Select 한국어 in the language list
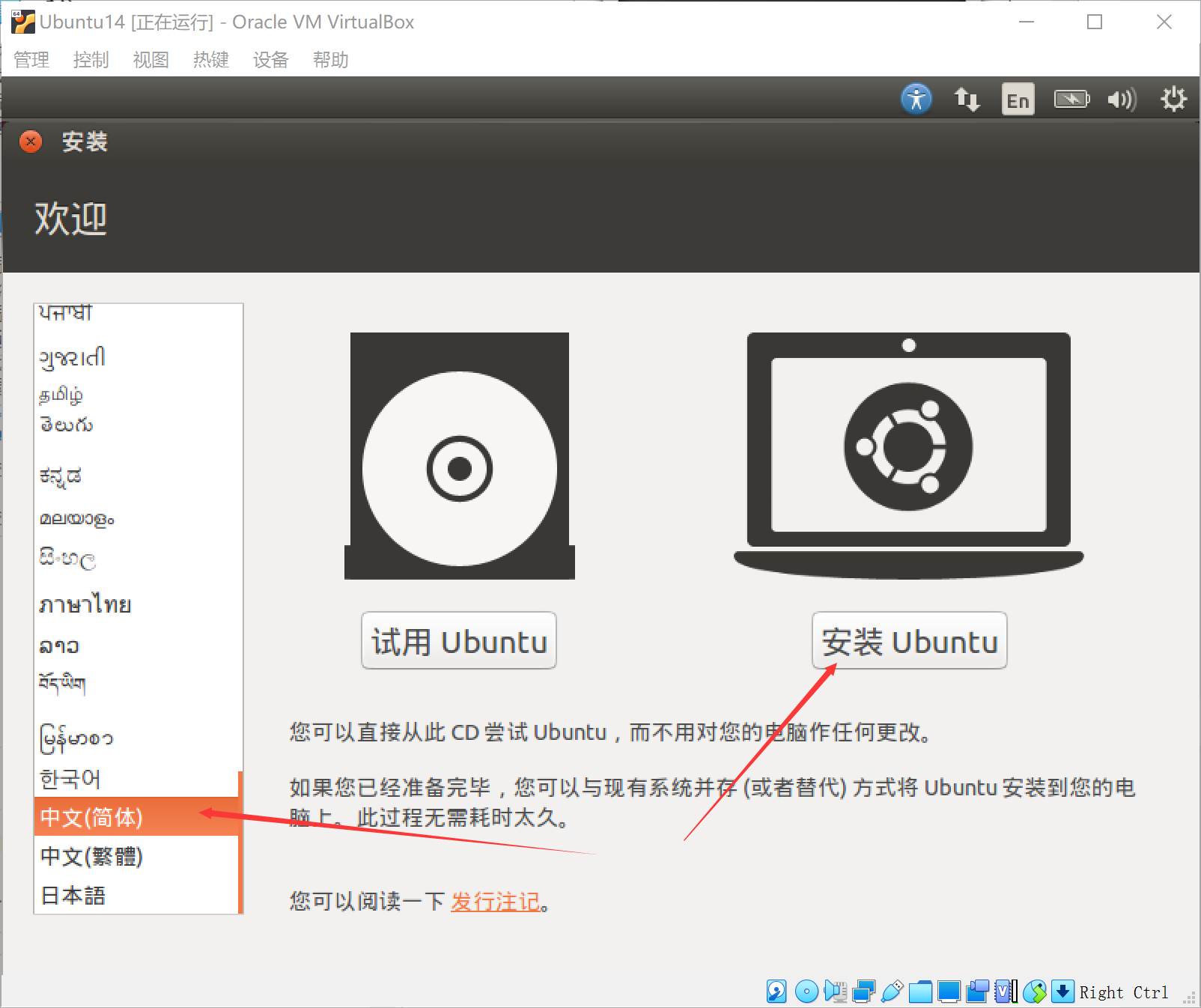This screenshot has height=1008, width=1201. [136, 779]
